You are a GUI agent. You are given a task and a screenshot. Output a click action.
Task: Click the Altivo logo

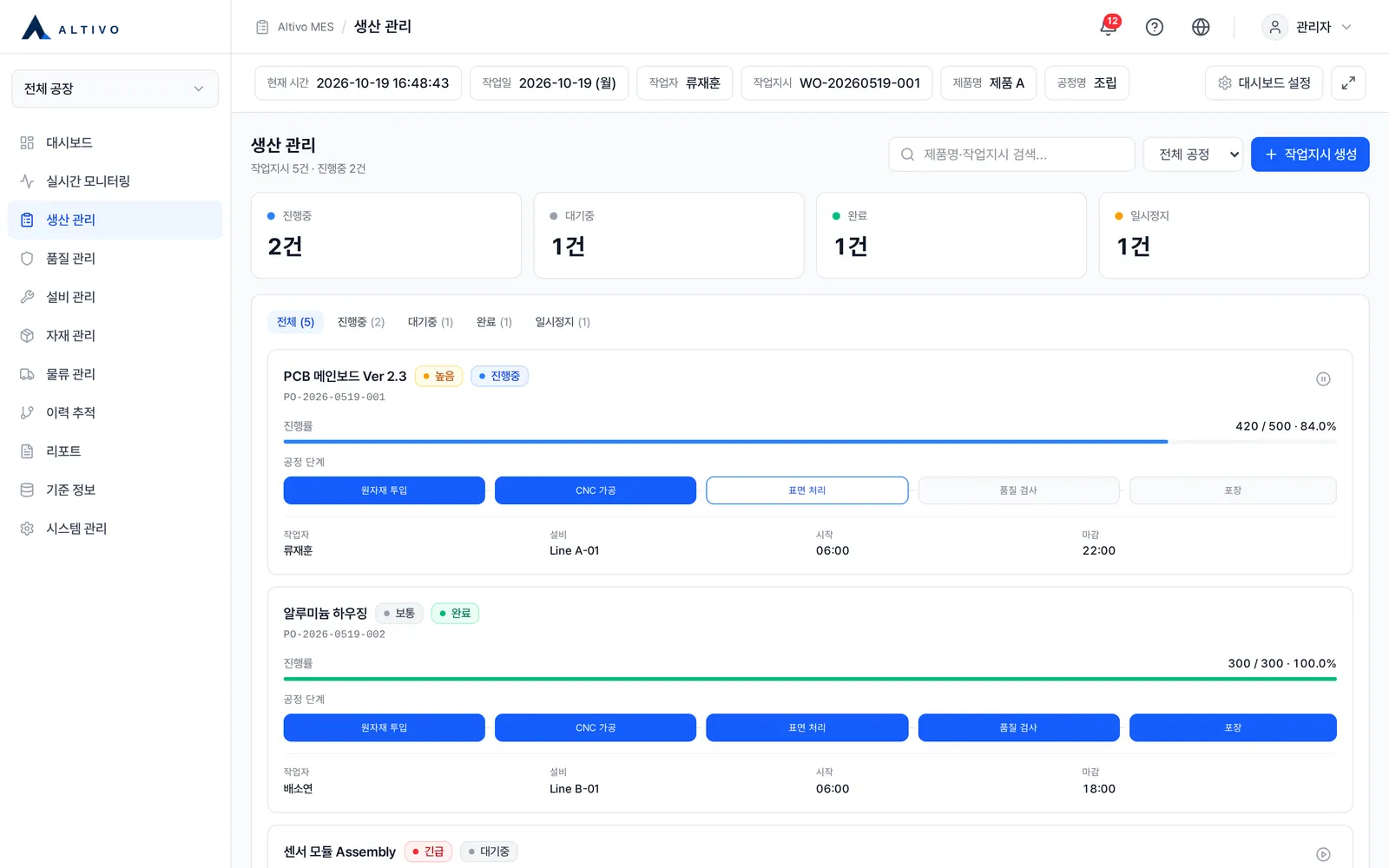click(70, 28)
